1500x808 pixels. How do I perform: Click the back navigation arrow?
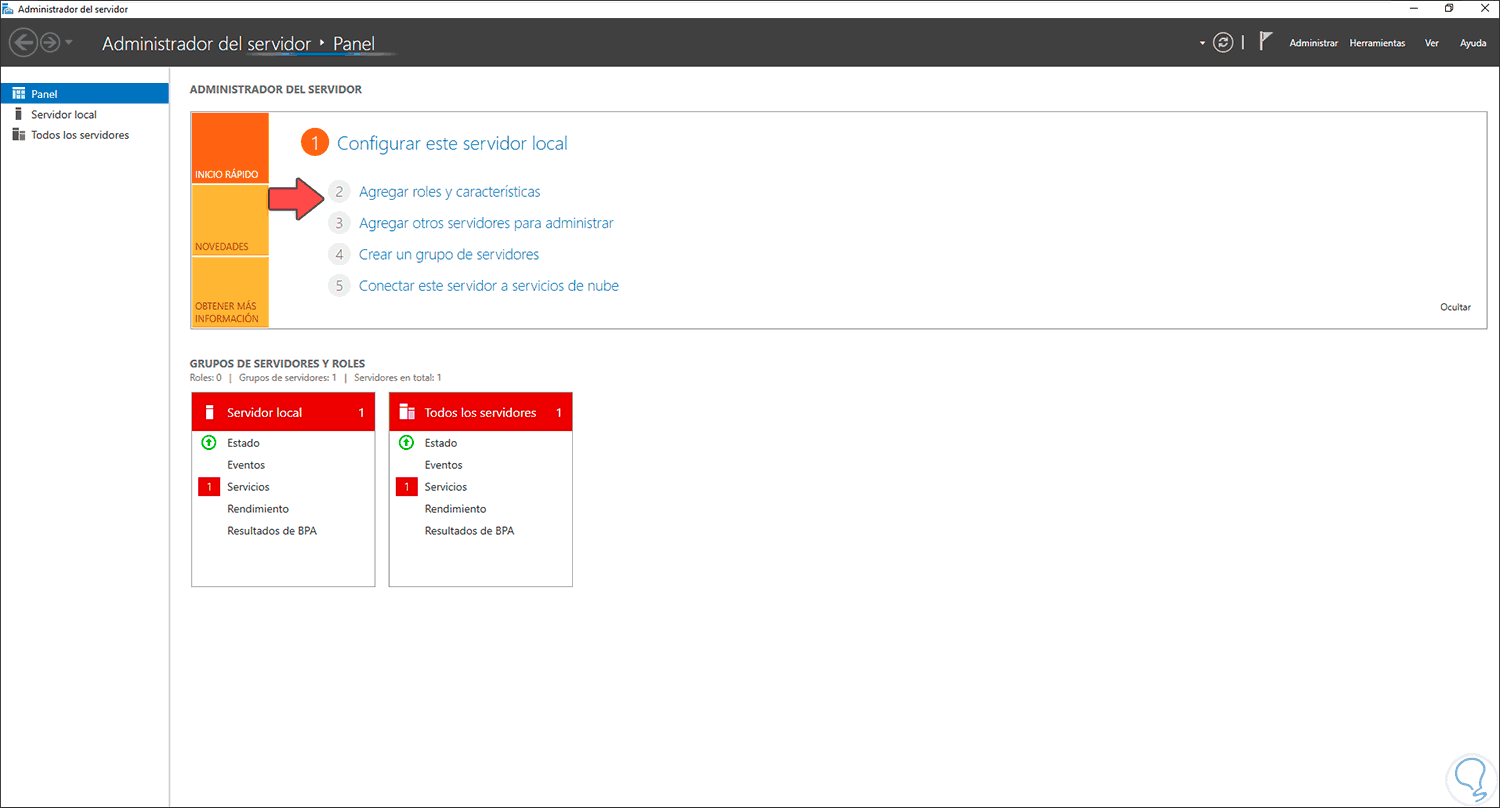pos(23,42)
